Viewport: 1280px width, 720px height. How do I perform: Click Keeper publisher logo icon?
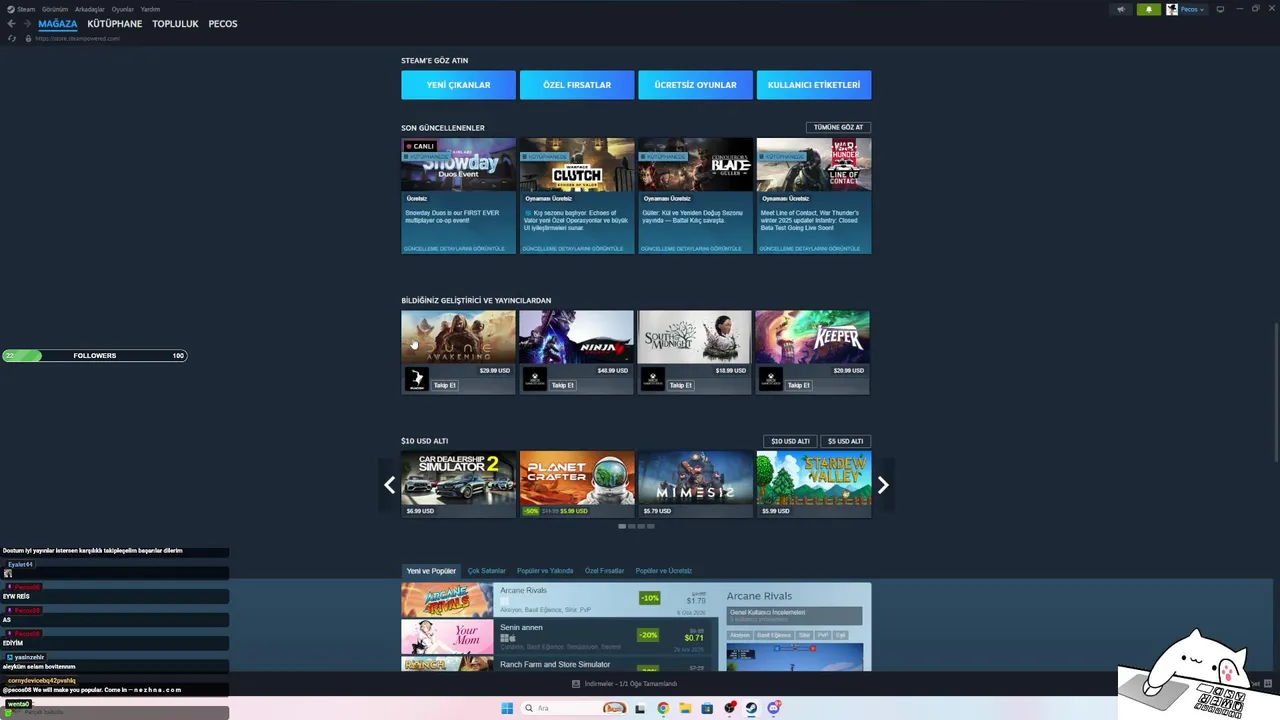point(771,380)
